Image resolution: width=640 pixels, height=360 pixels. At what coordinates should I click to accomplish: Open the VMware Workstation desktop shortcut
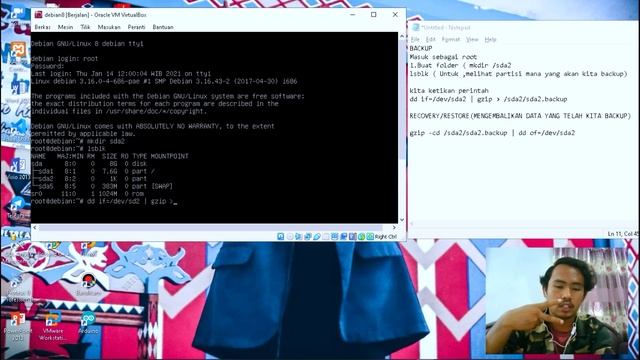53,326
